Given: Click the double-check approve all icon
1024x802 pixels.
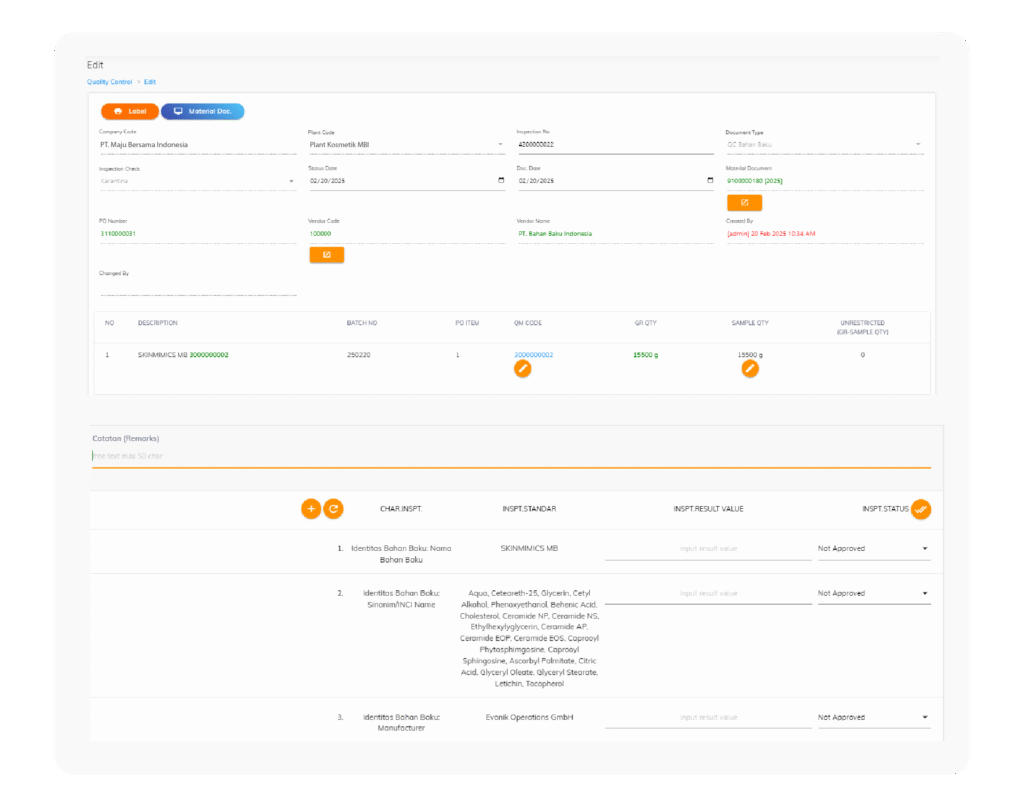Looking at the screenshot, I should pos(921,509).
